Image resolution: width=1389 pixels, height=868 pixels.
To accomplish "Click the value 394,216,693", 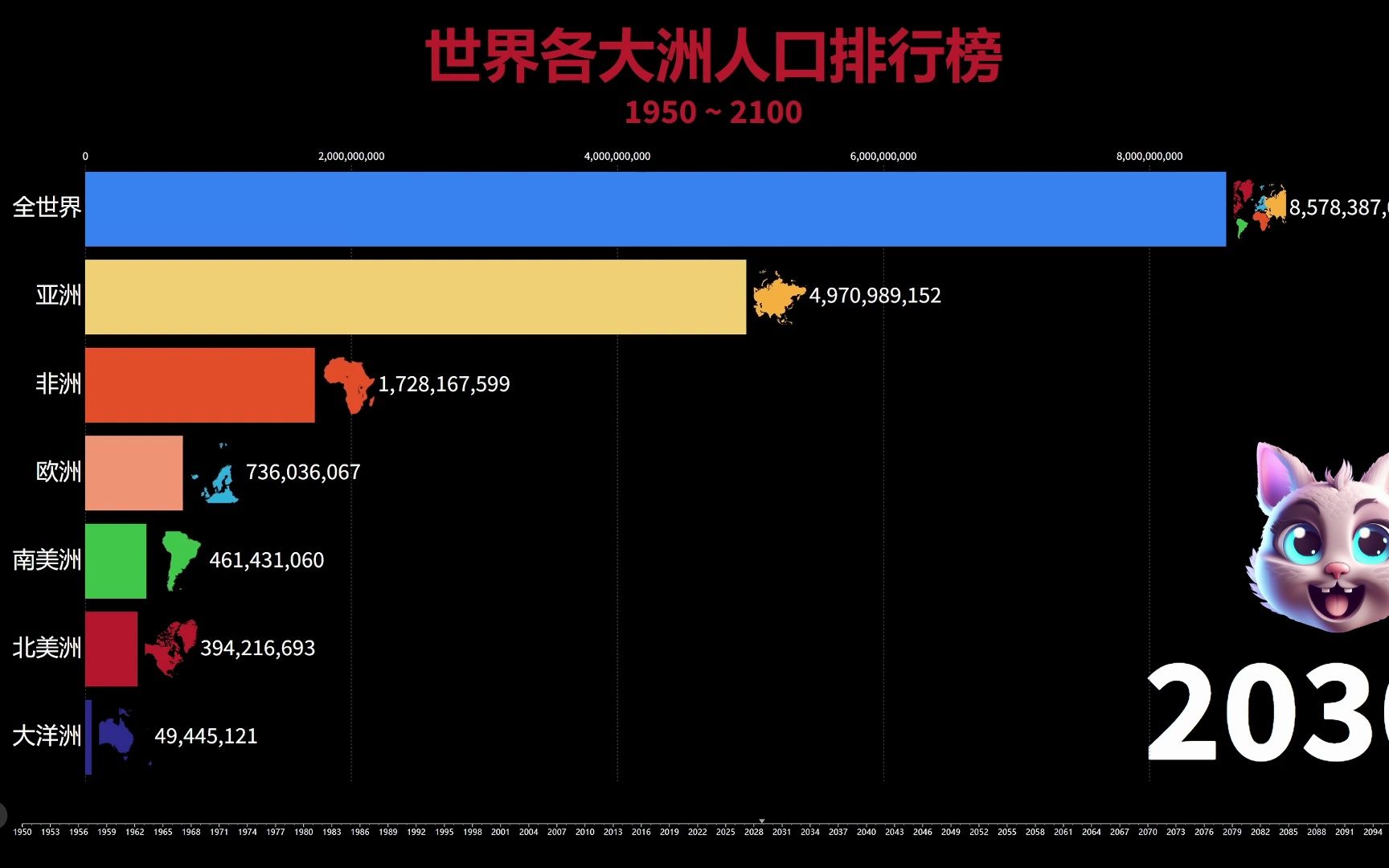I will [x=257, y=648].
